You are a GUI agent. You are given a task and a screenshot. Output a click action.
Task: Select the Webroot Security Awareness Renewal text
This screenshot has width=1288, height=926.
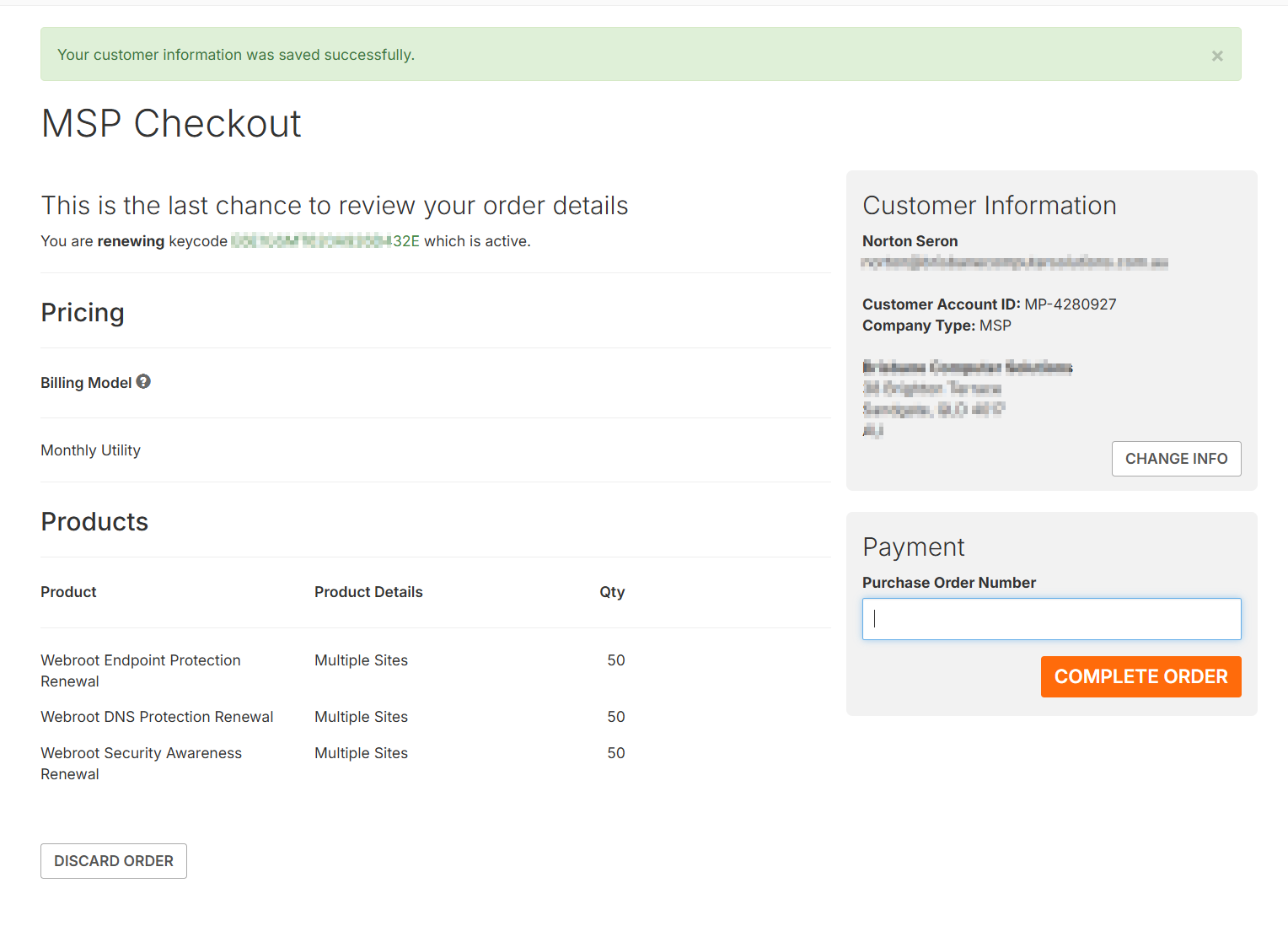[x=141, y=763]
